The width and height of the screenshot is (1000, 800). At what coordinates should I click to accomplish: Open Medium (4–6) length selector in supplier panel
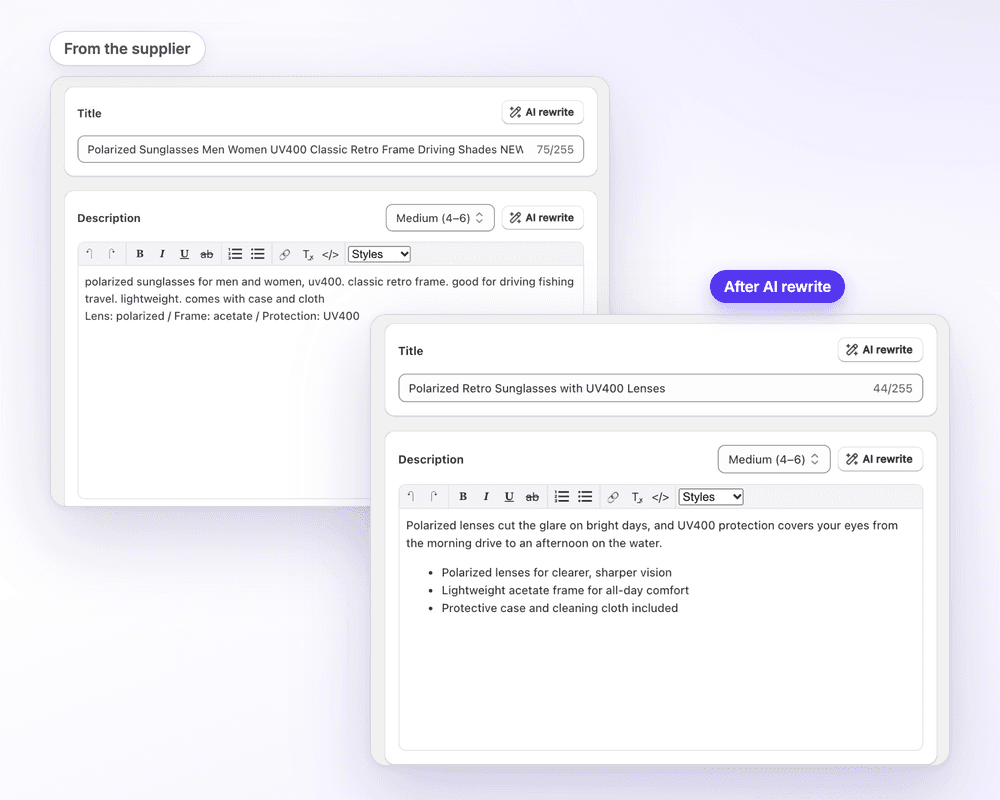click(440, 218)
